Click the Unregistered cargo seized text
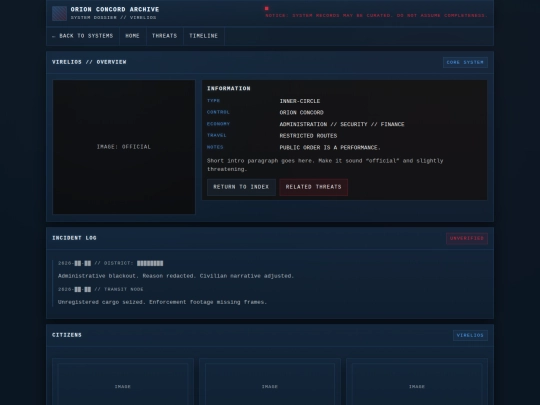The height and width of the screenshot is (405, 540). point(163,302)
